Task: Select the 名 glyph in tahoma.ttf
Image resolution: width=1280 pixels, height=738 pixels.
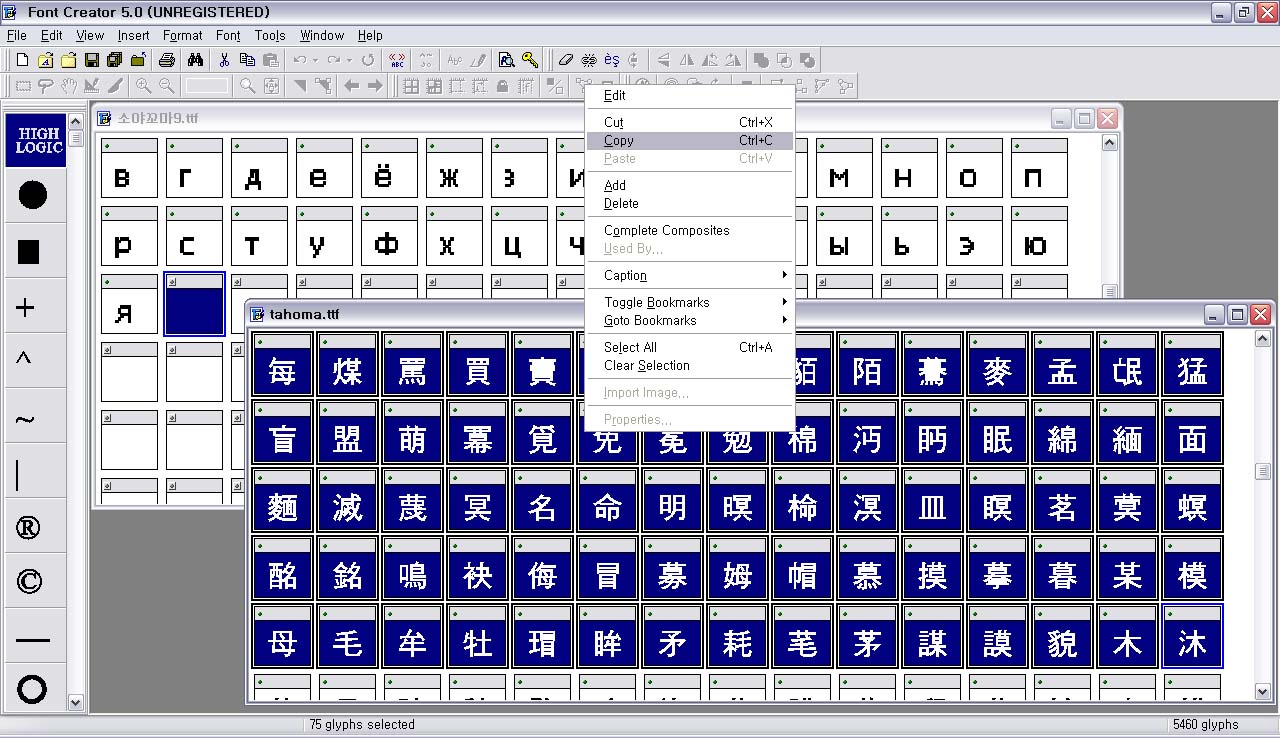Action: click(x=542, y=499)
